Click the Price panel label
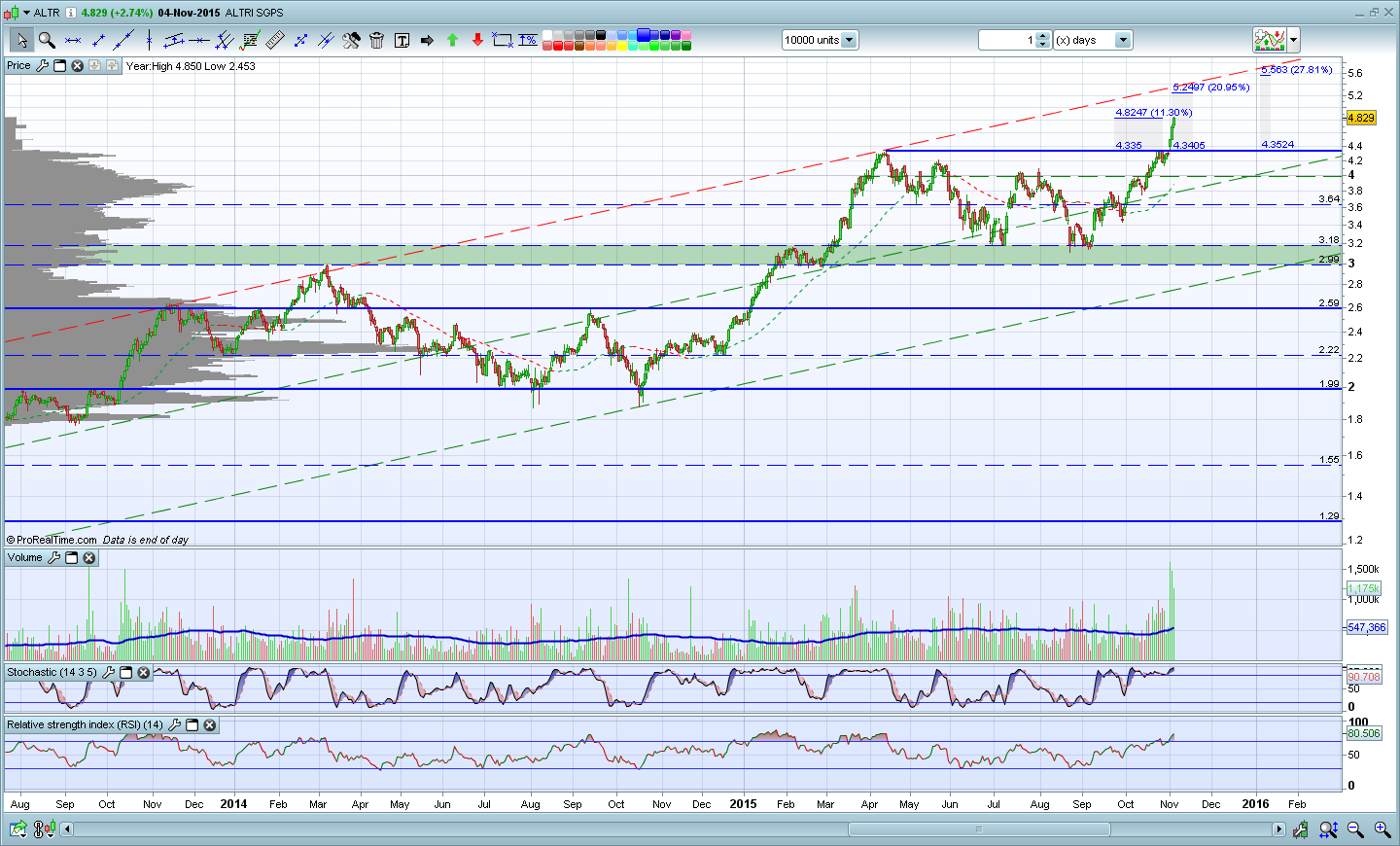 [18, 66]
